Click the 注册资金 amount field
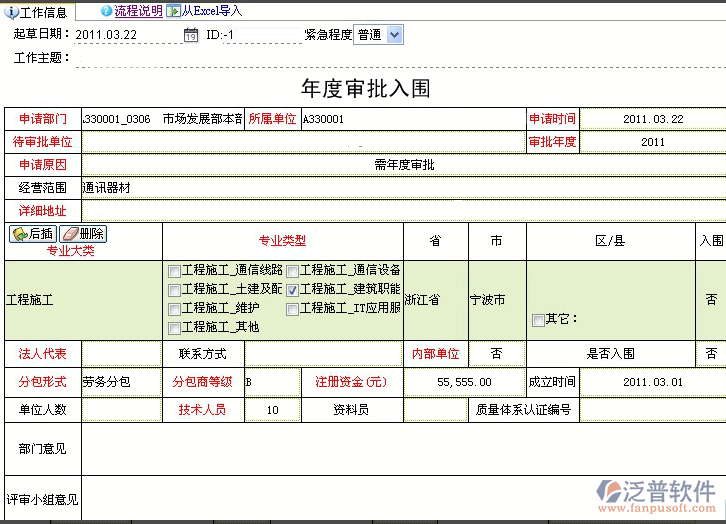Screen dimensions: 726x524 tap(464, 382)
